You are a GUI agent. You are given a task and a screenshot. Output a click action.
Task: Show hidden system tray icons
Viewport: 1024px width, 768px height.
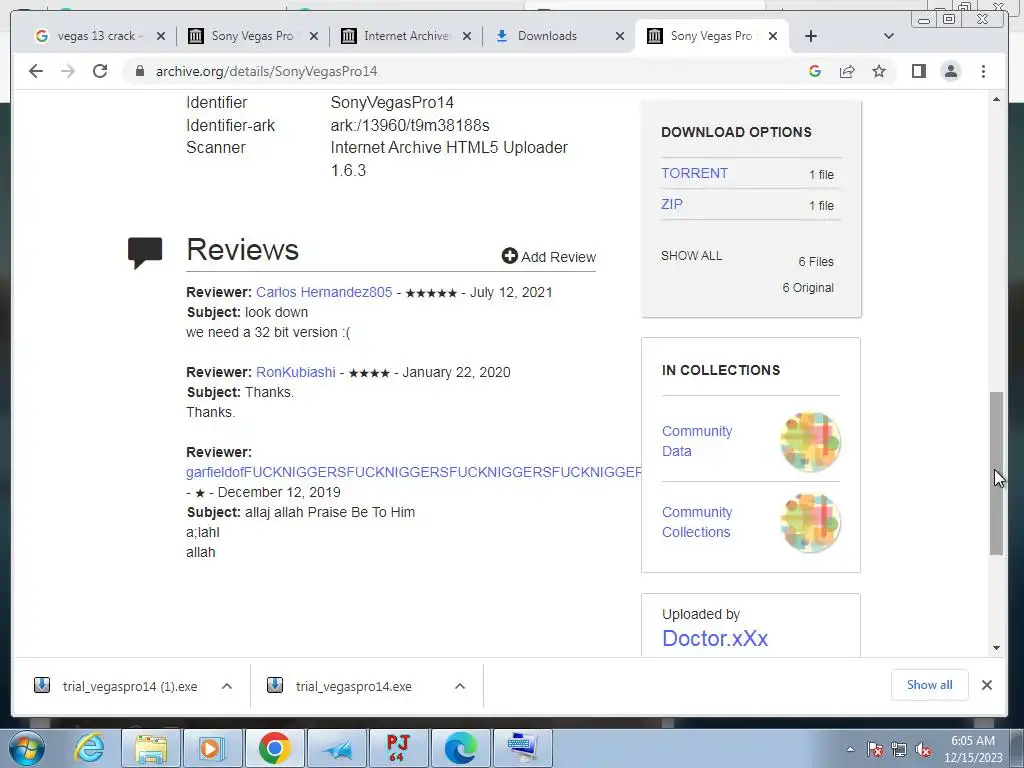tap(850, 749)
